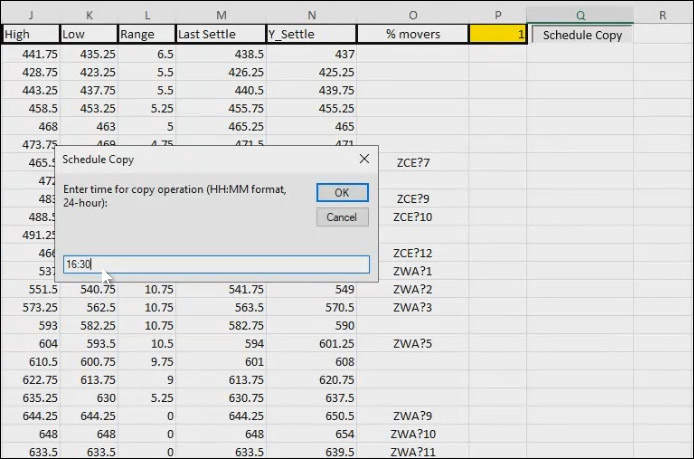Select column M header

pos(221,15)
